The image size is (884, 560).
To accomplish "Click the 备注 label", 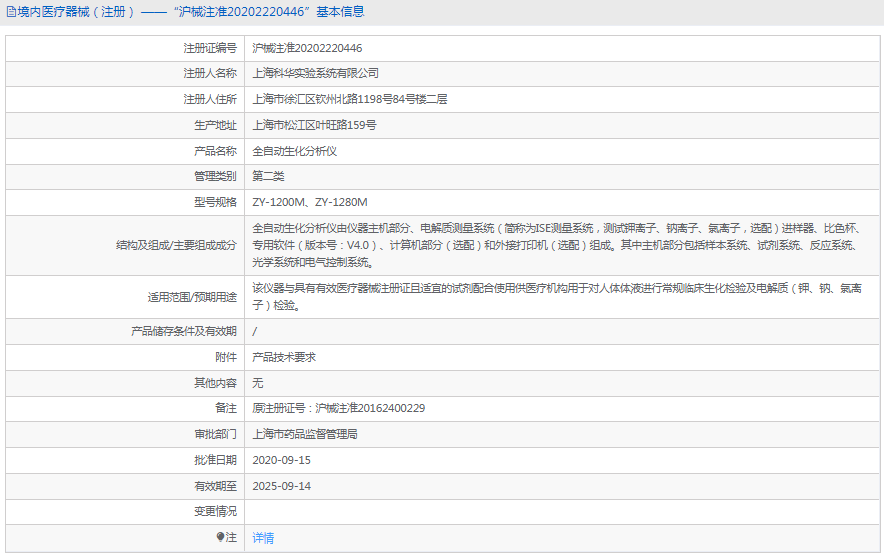I will coord(226,408).
